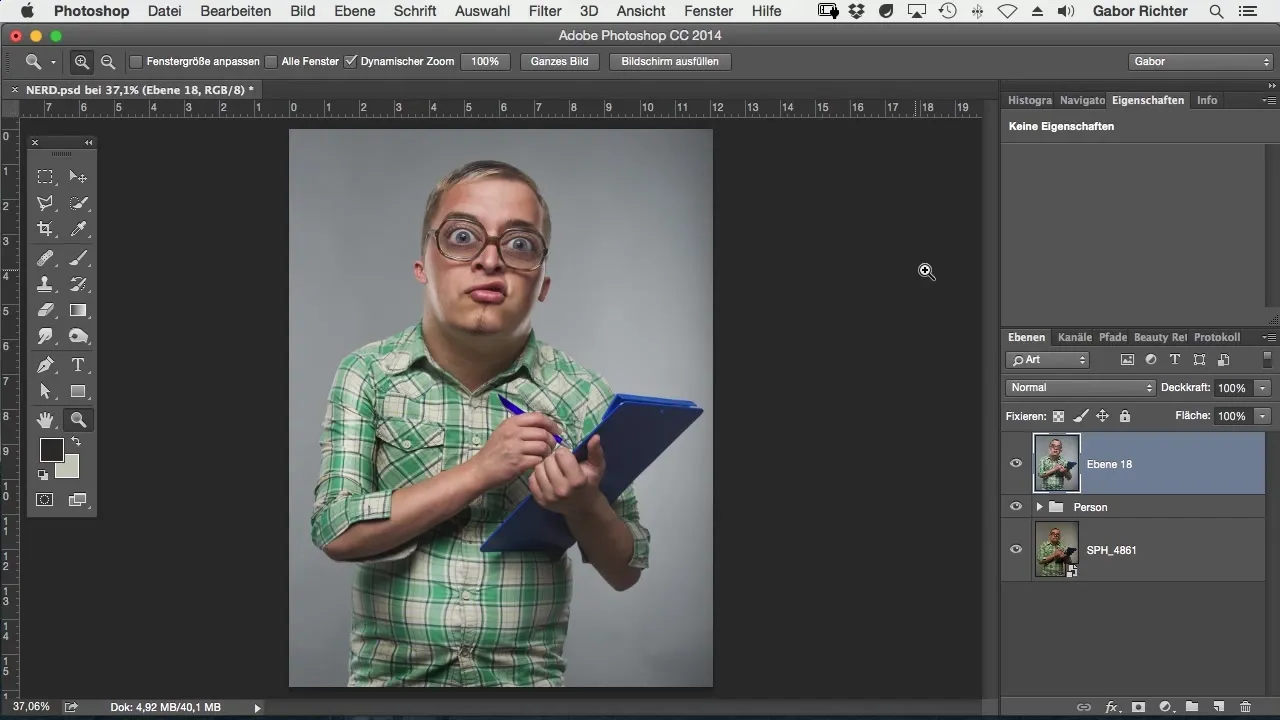The image size is (1280, 720).
Task: Switch to the Pfade tab
Action: (1113, 338)
